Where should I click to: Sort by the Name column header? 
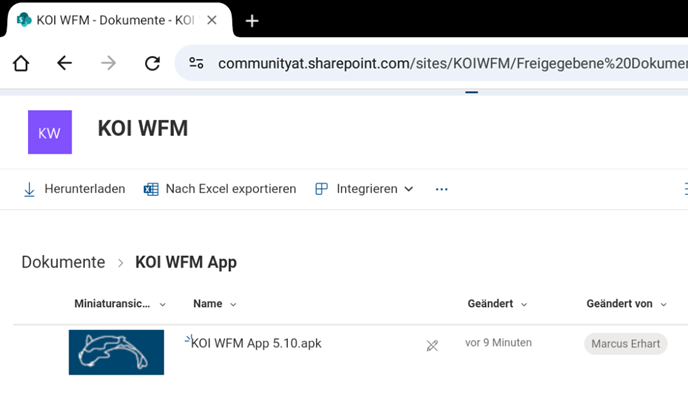click(x=215, y=304)
